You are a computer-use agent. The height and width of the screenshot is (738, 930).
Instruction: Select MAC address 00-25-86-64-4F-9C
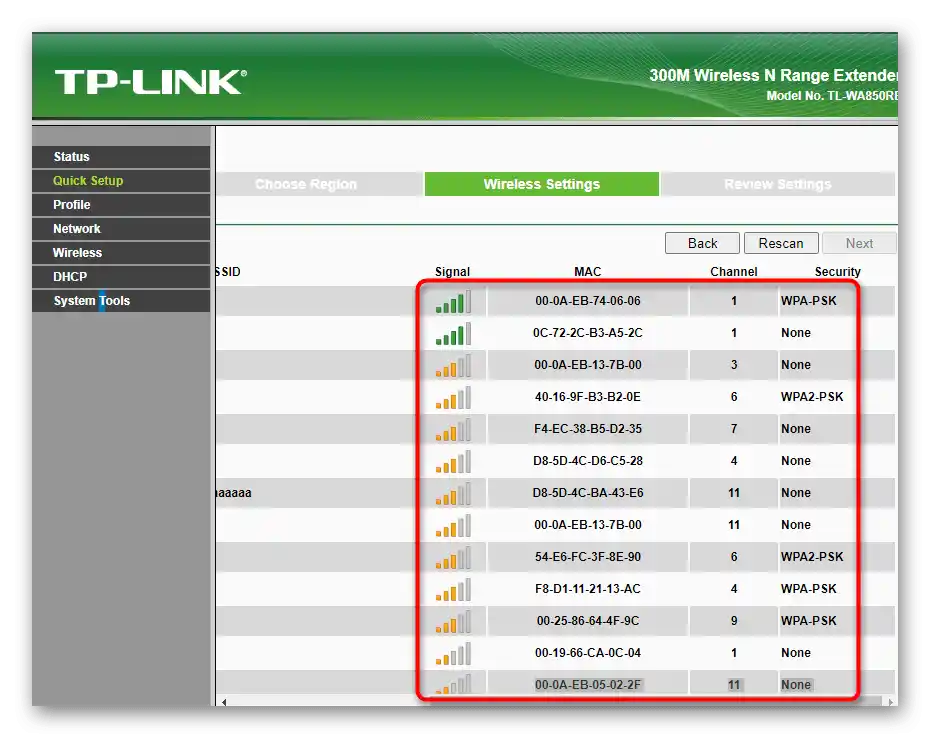pyautogui.click(x=588, y=622)
